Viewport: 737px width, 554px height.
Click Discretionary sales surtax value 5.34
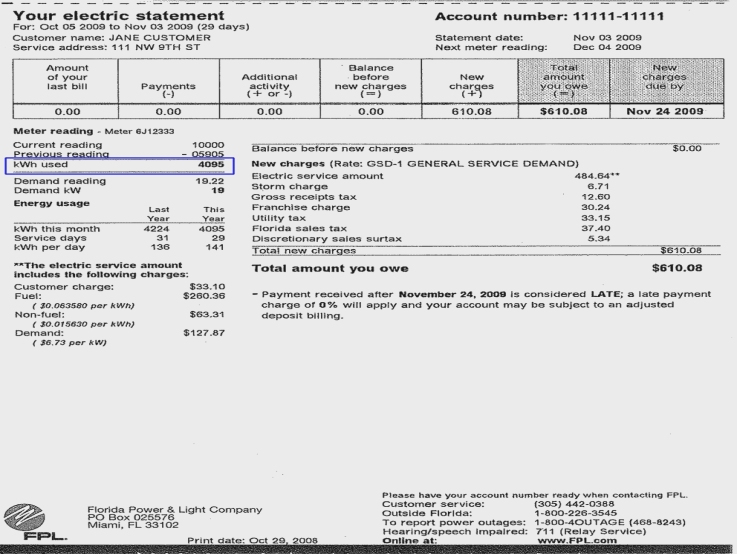coord(599,239)
